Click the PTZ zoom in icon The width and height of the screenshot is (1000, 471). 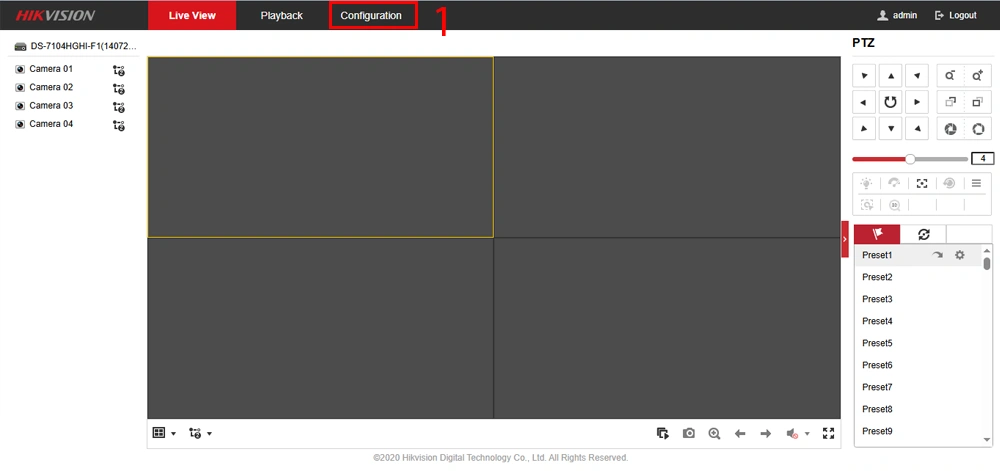pos(977,76)
